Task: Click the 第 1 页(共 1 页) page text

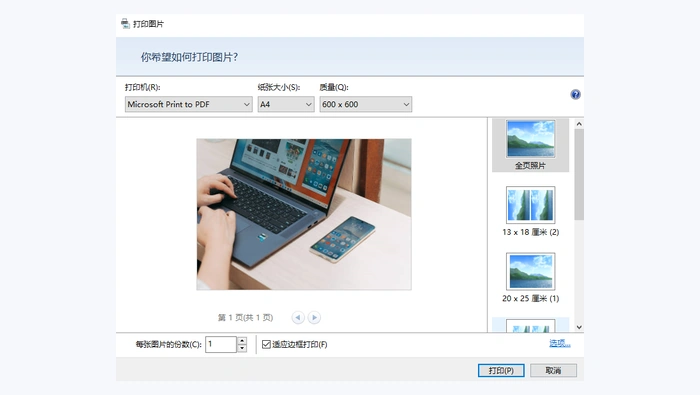Action: [x=245, y=317]
